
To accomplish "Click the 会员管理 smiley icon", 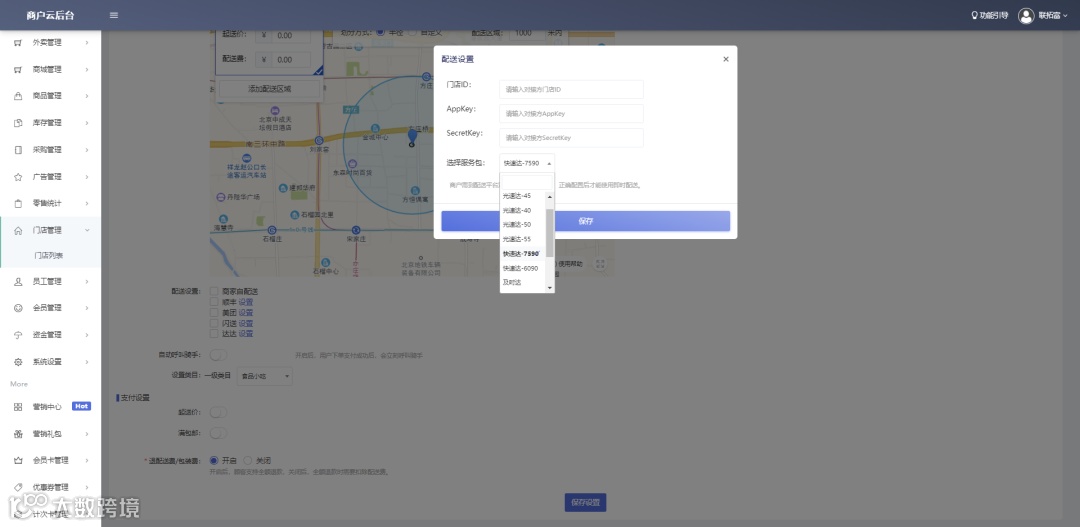I will pyautogui.click(x=18, y=308).
